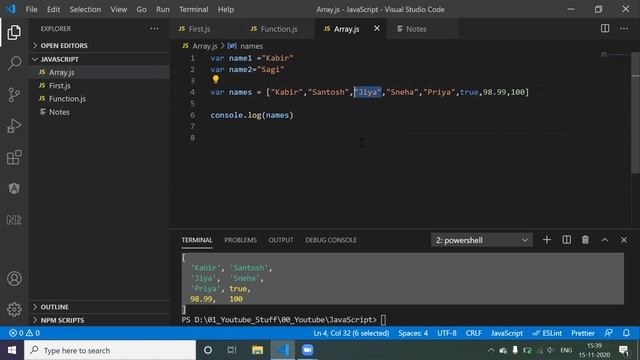The width and height of the screenshot is (640, 360).
Task: Expand the Open Editors section
Action: coord(100,46)
